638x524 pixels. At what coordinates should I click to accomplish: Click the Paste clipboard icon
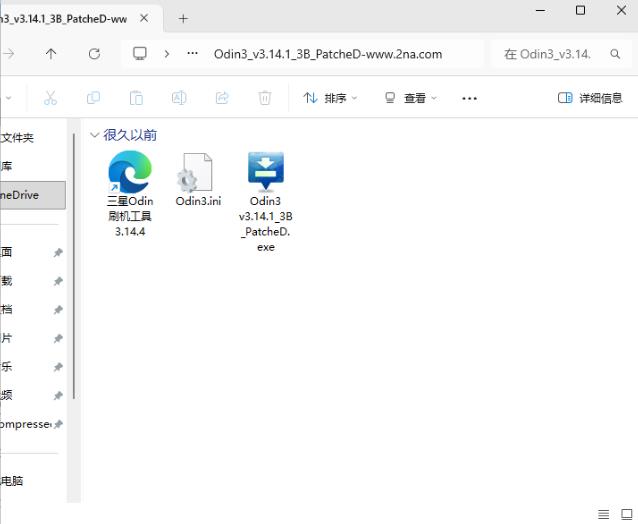point(136,98)
